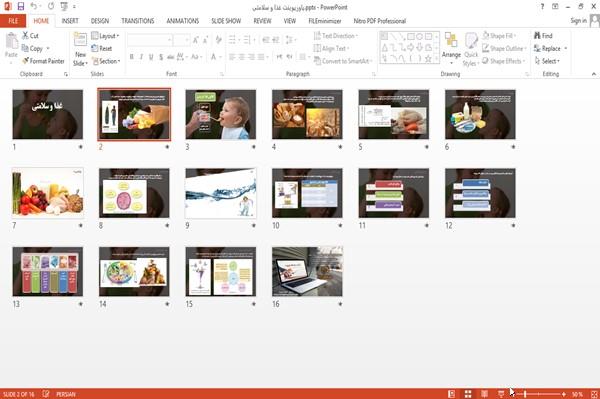The image size is (600, 399).
Task: Adjust the zoom slider handle
Action: 525,394
